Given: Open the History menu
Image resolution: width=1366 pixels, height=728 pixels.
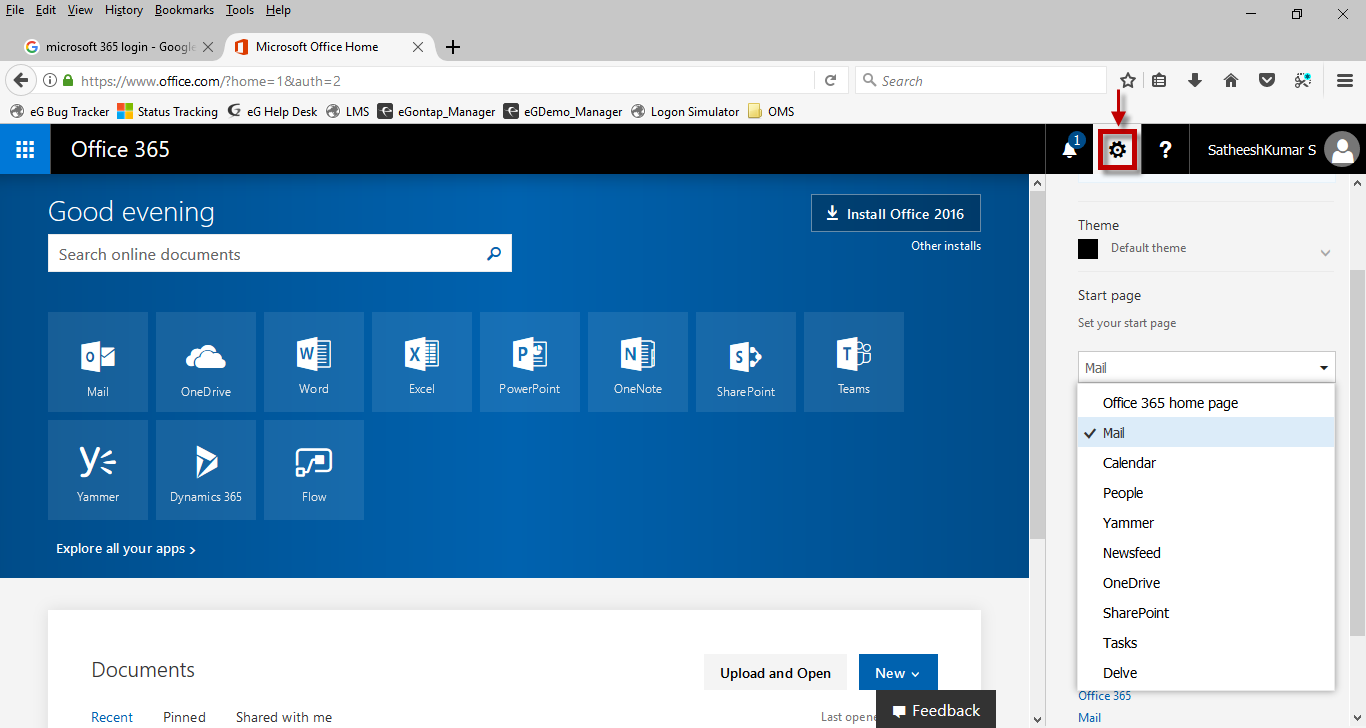Looking at the screenshot, I should tap(123, 10).
